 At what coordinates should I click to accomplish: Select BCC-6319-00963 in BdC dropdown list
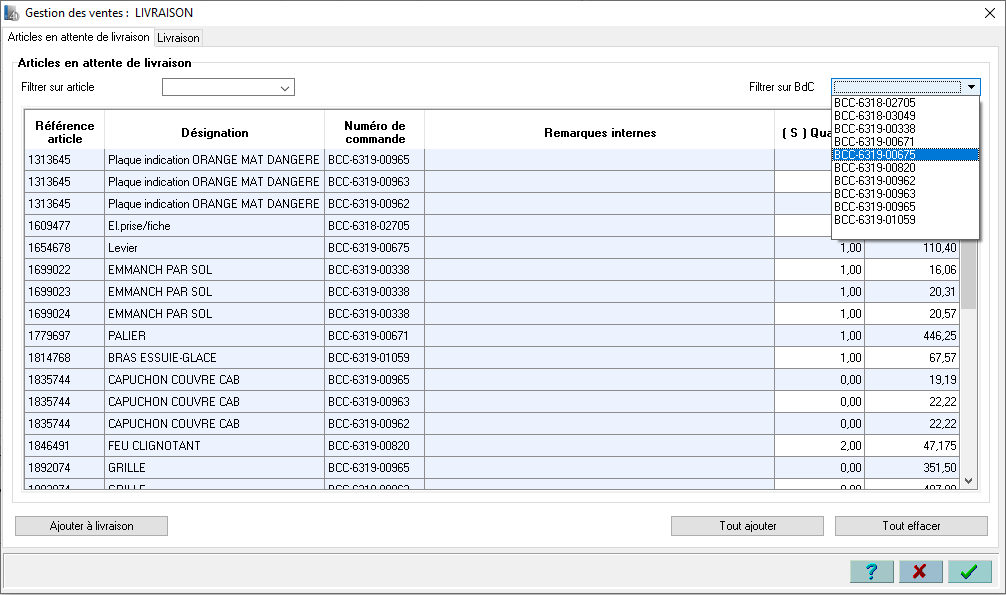pos(905,193)
